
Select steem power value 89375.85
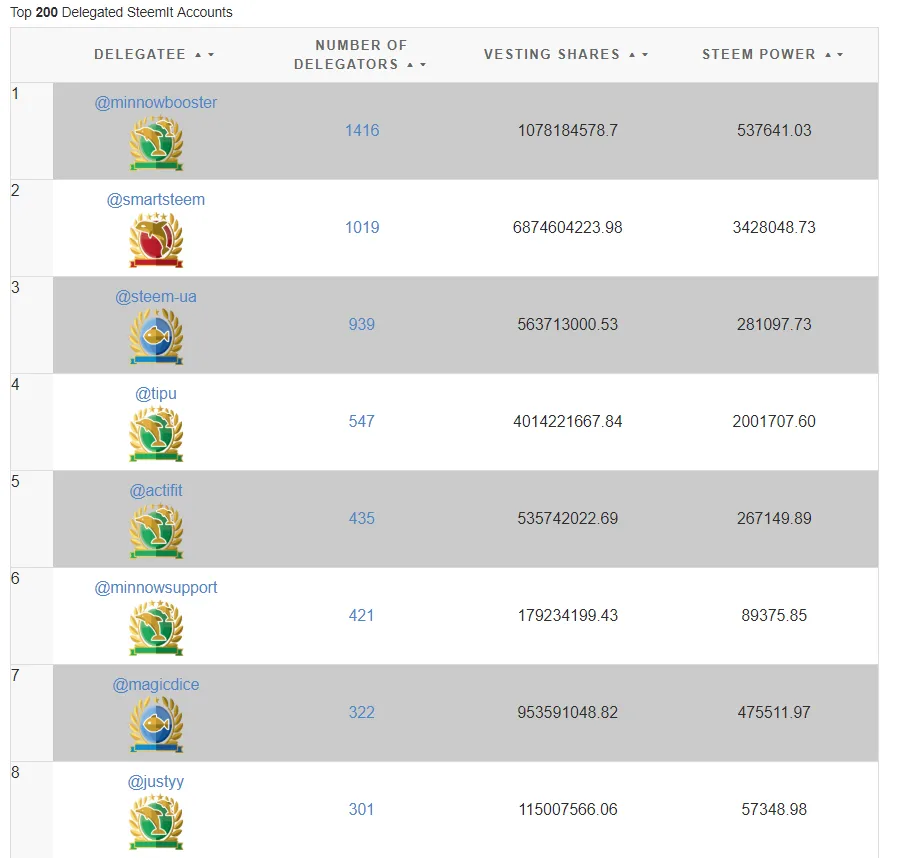774,616
